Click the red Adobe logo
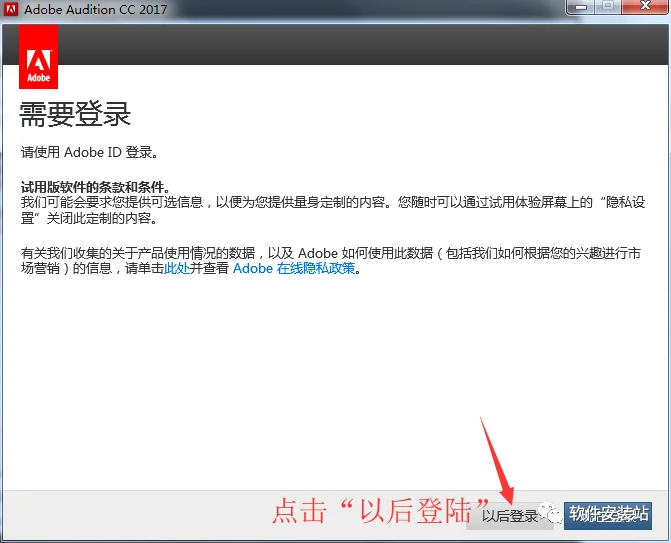The width and height of the screenshot is (671, 543). pos(39,56)
